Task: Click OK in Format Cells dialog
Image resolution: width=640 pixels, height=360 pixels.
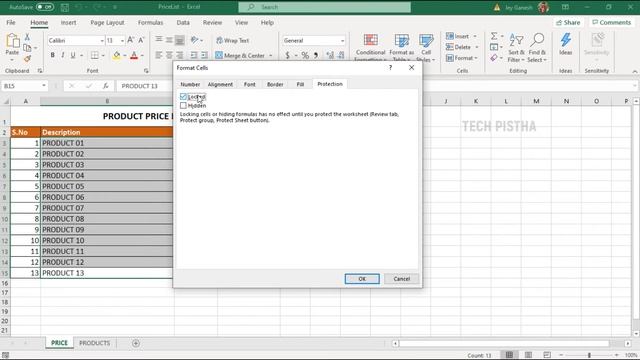Action: point(362,279)
